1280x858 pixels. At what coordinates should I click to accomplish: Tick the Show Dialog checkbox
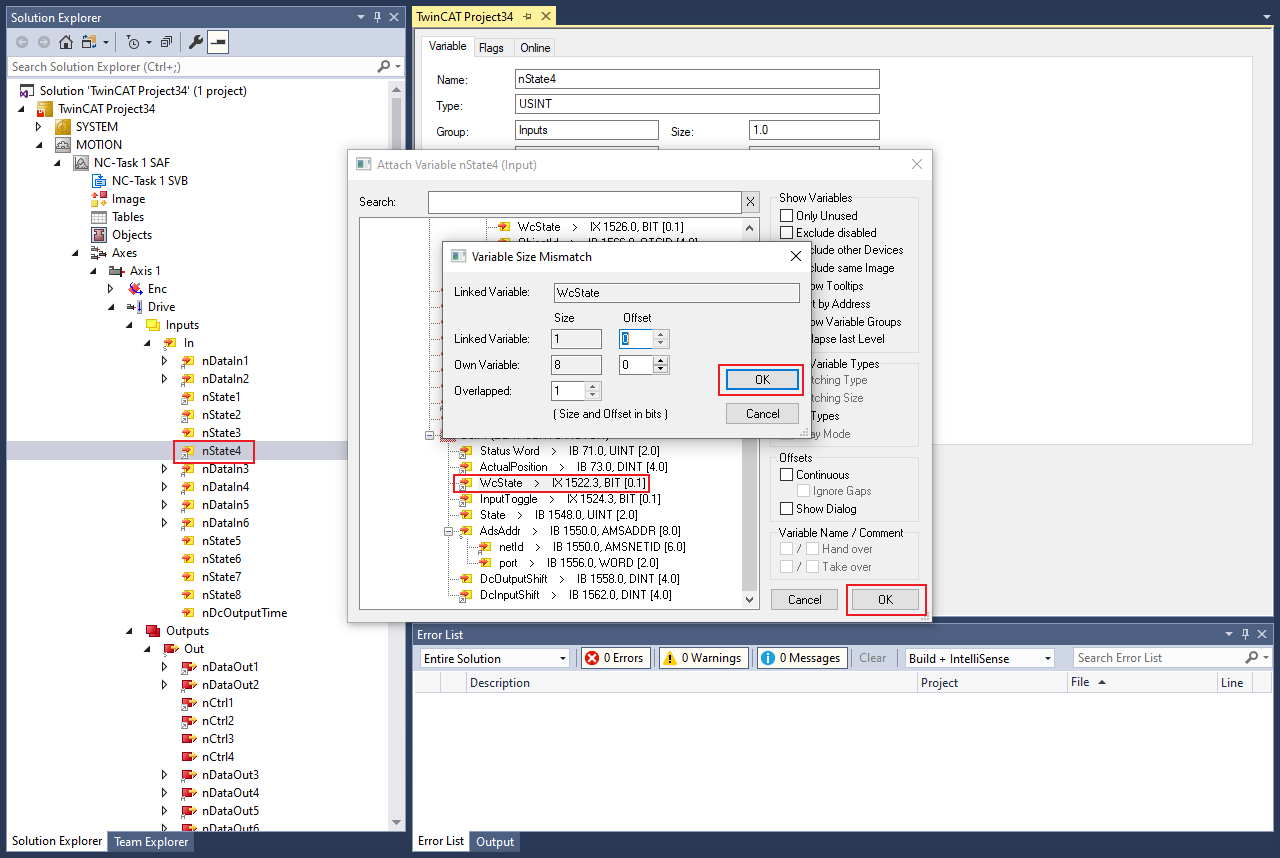pos(786,509)
